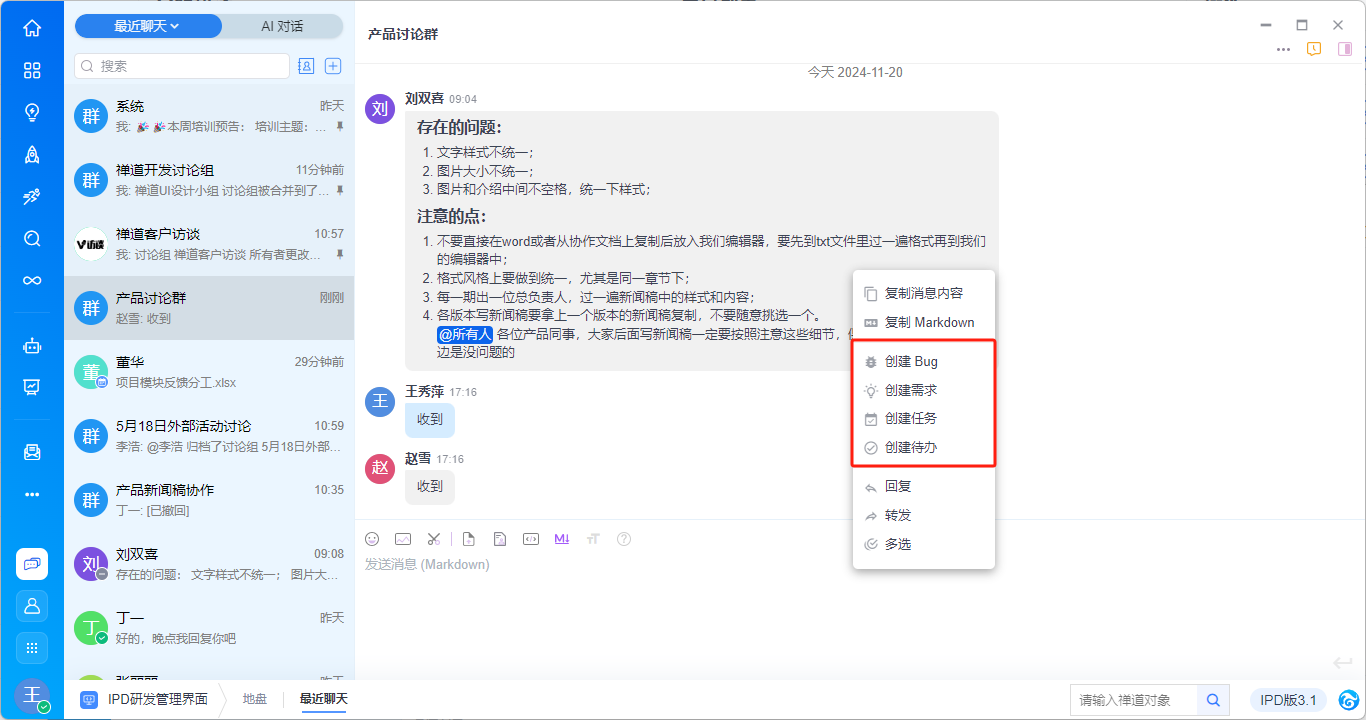Viewport: 1366px width, 720px height.
Task: Focus the 请输入禅道对象 input
Action: (x=1135, y=700)
